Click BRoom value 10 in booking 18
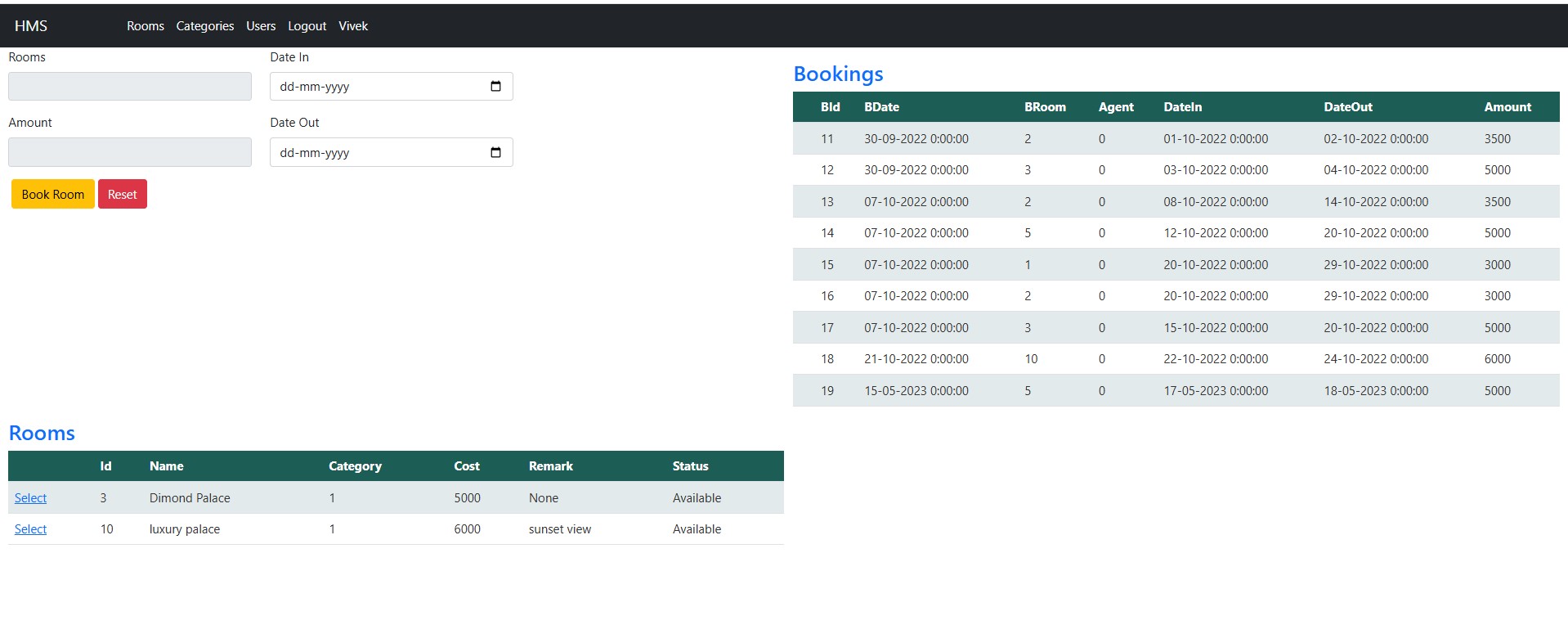The height and width of the screenshot is (643, 1568). 1031,359
